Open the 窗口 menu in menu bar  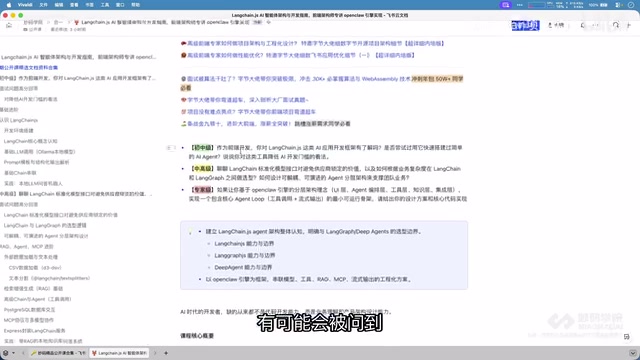tap(120, 5)
